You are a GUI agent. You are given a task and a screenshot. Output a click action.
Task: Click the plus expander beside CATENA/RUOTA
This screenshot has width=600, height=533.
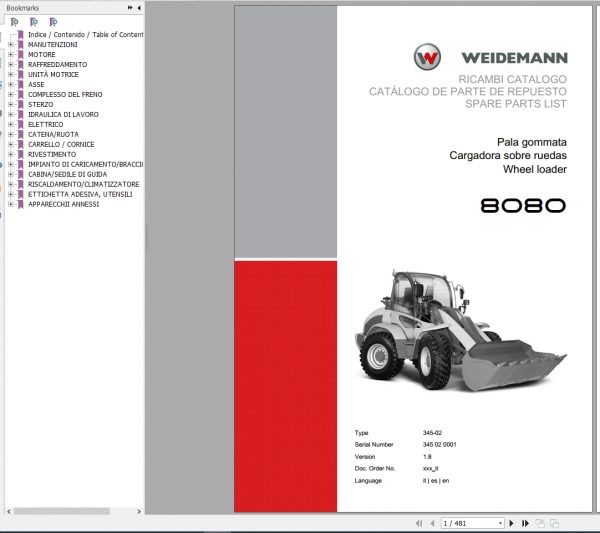pyautogui.click(x=11, y=134)
